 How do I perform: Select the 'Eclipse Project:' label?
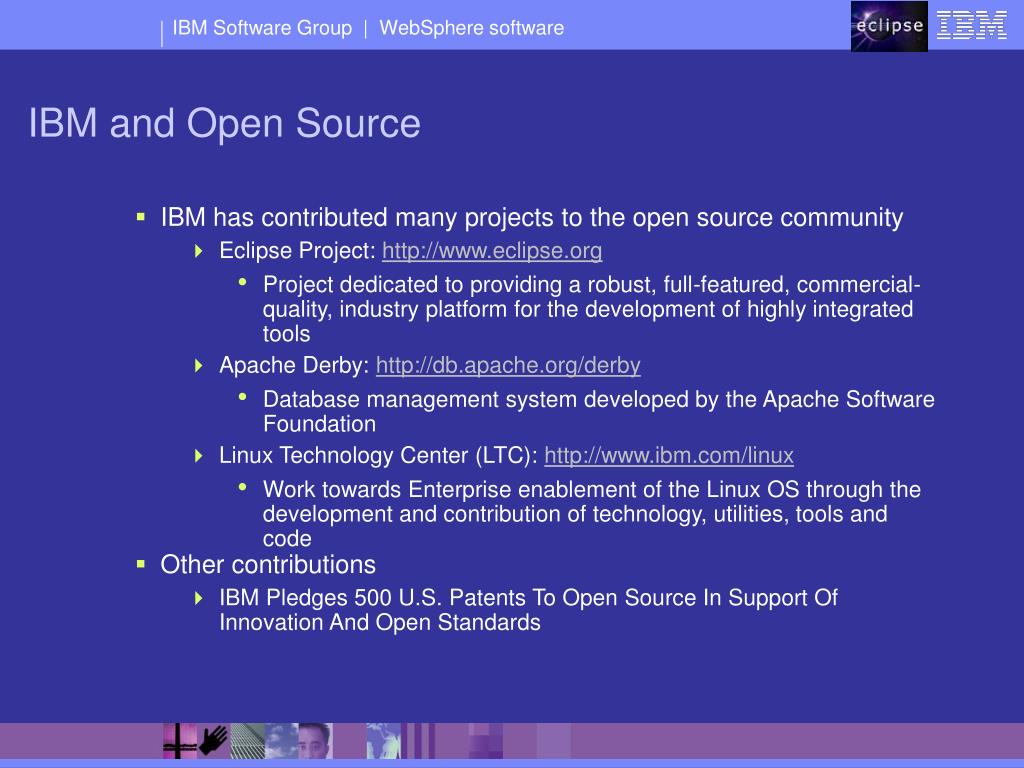(x=298, y=251)
